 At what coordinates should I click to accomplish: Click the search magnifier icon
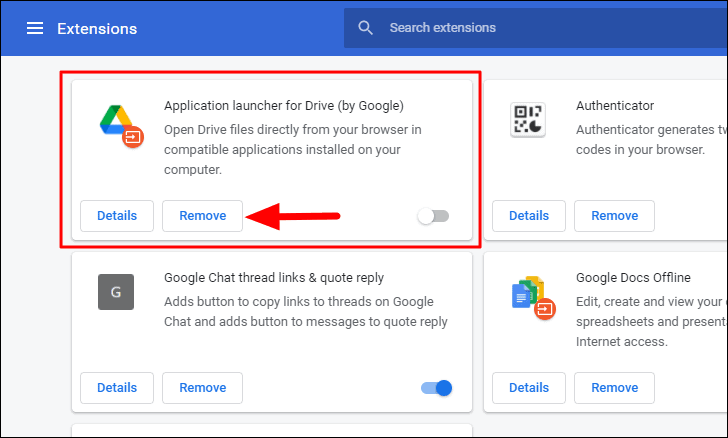coord(365,28)
